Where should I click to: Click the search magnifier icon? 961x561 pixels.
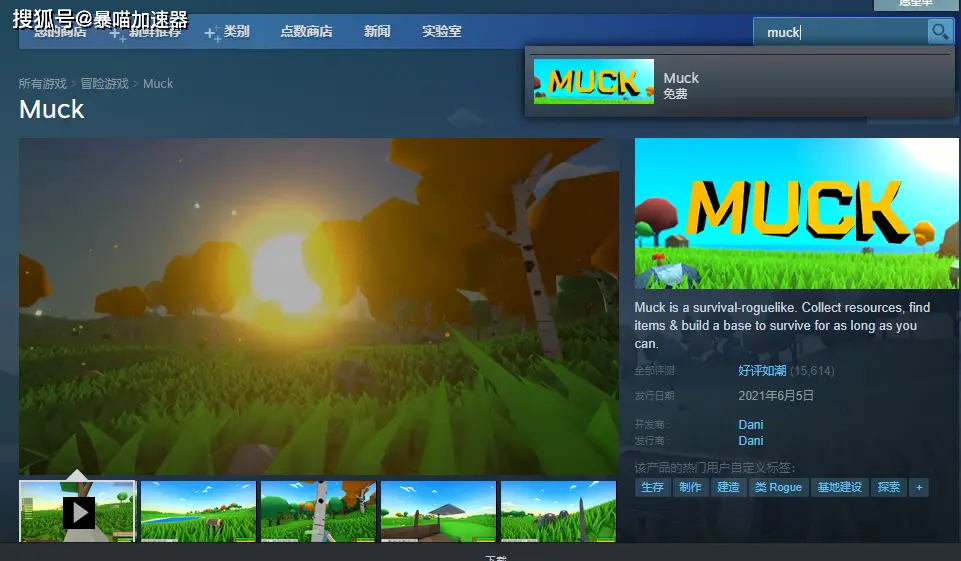[x=939, y=31]
